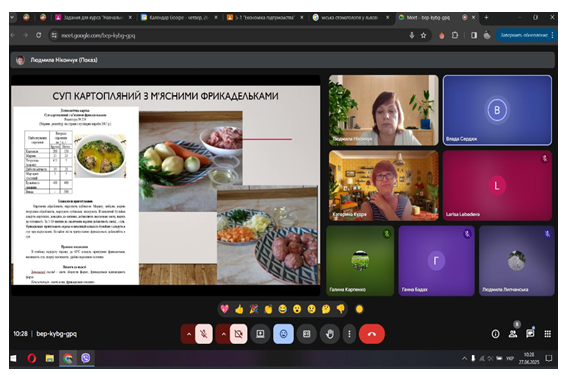Reload the page with refresh icon
Image resolution: width=565 pixels, height=375 pixels.
point(38,35)
